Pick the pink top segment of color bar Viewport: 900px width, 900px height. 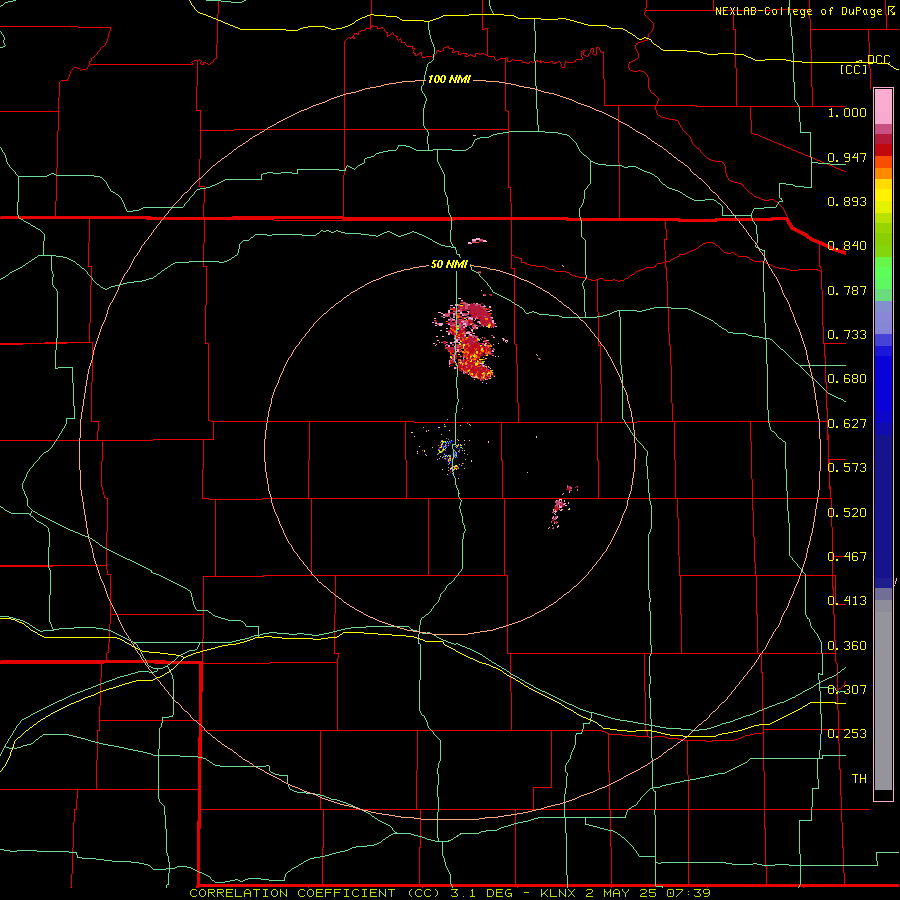coord(883,106)
